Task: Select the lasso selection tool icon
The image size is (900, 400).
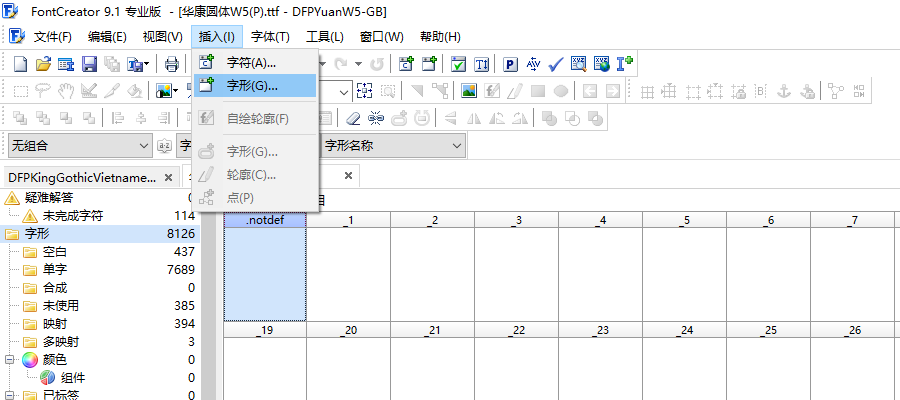Action: (x=44, y=91)
